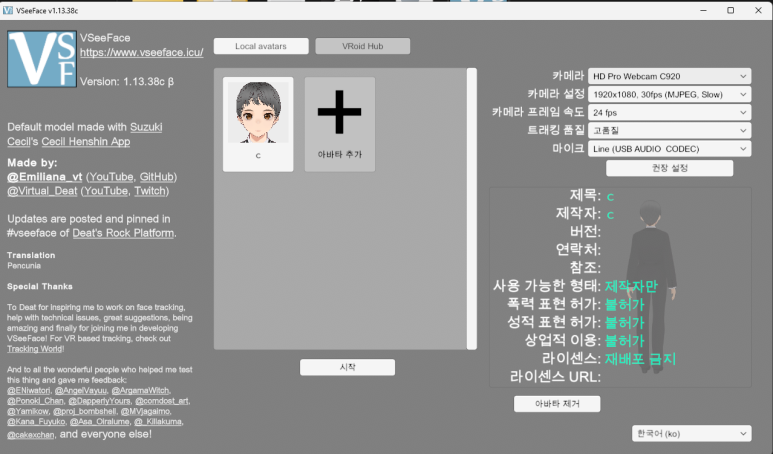
Task: Click the 폭력 표현 허가 불허가 value
Action: pyautogui.click(x=625, y=304)
